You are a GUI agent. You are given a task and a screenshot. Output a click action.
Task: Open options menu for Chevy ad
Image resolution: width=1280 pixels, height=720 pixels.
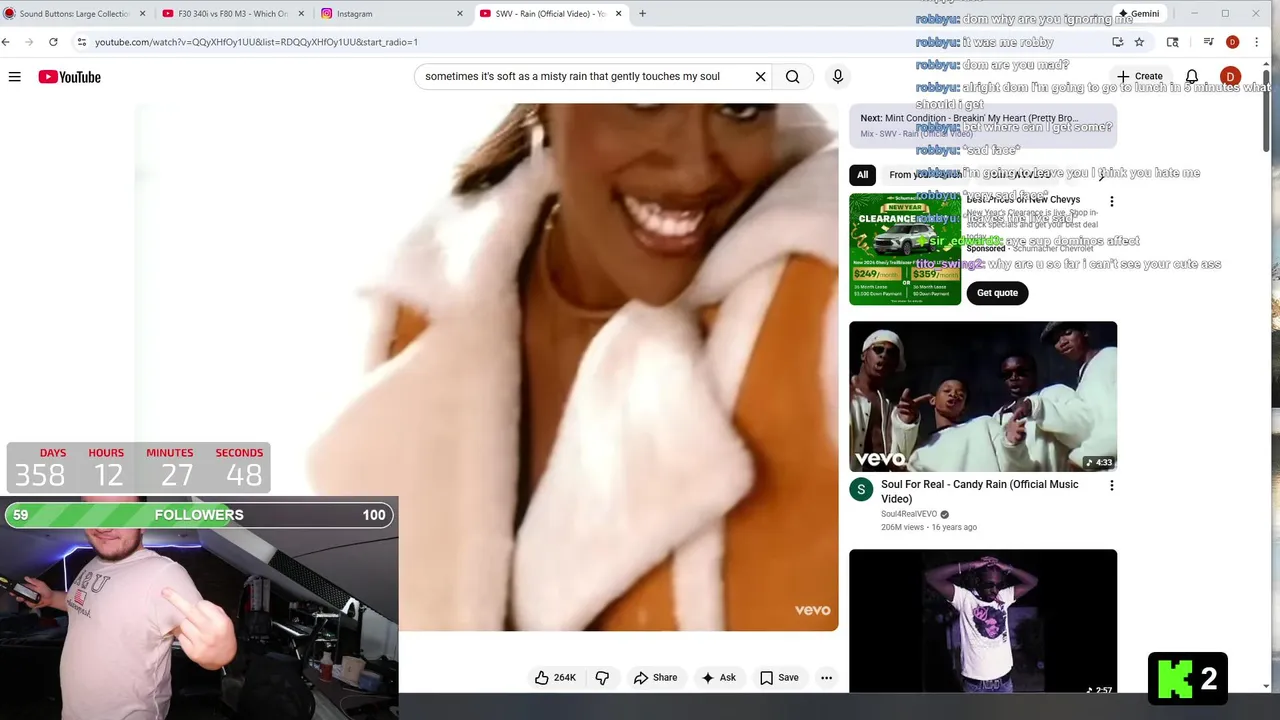coord(1111,201)
